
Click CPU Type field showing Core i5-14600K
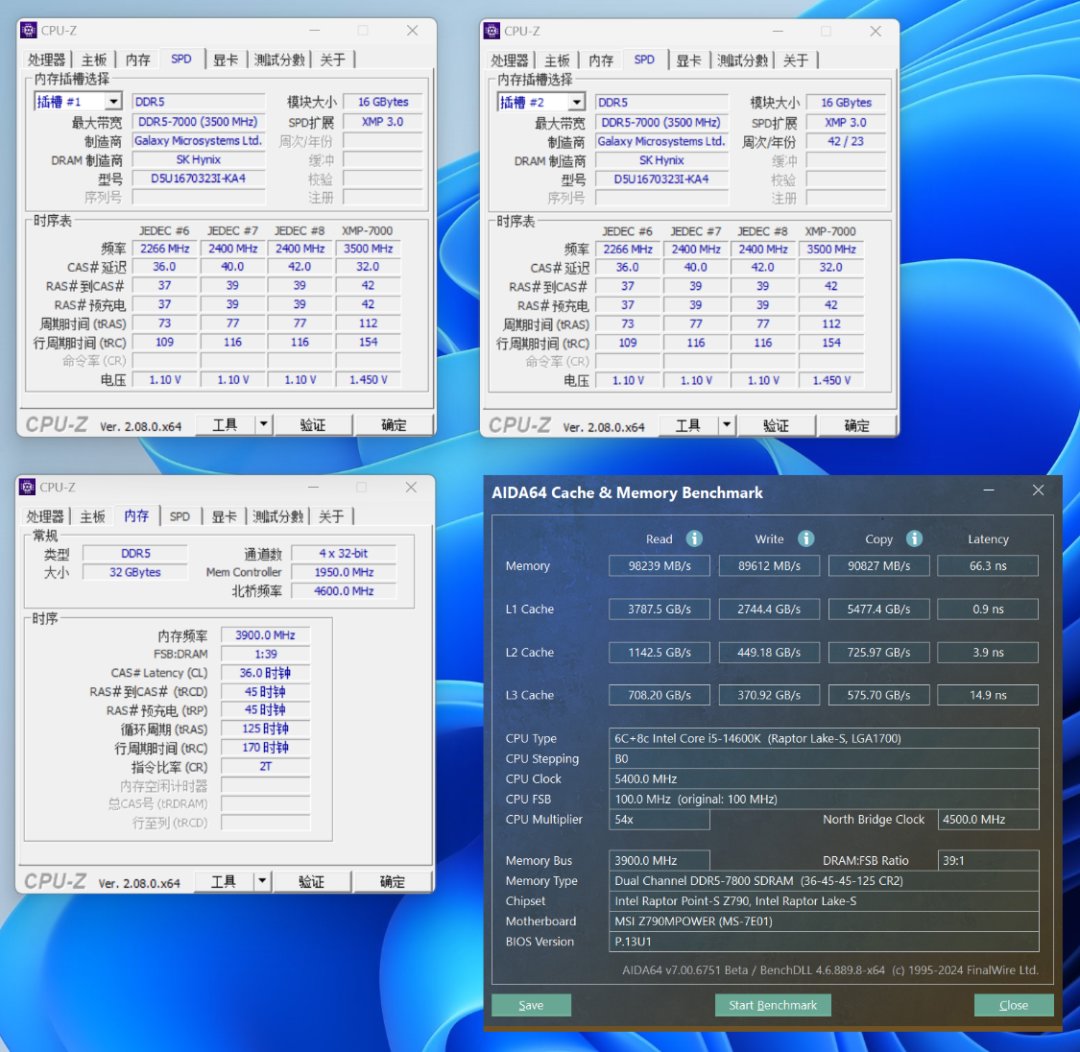point(824,738)
